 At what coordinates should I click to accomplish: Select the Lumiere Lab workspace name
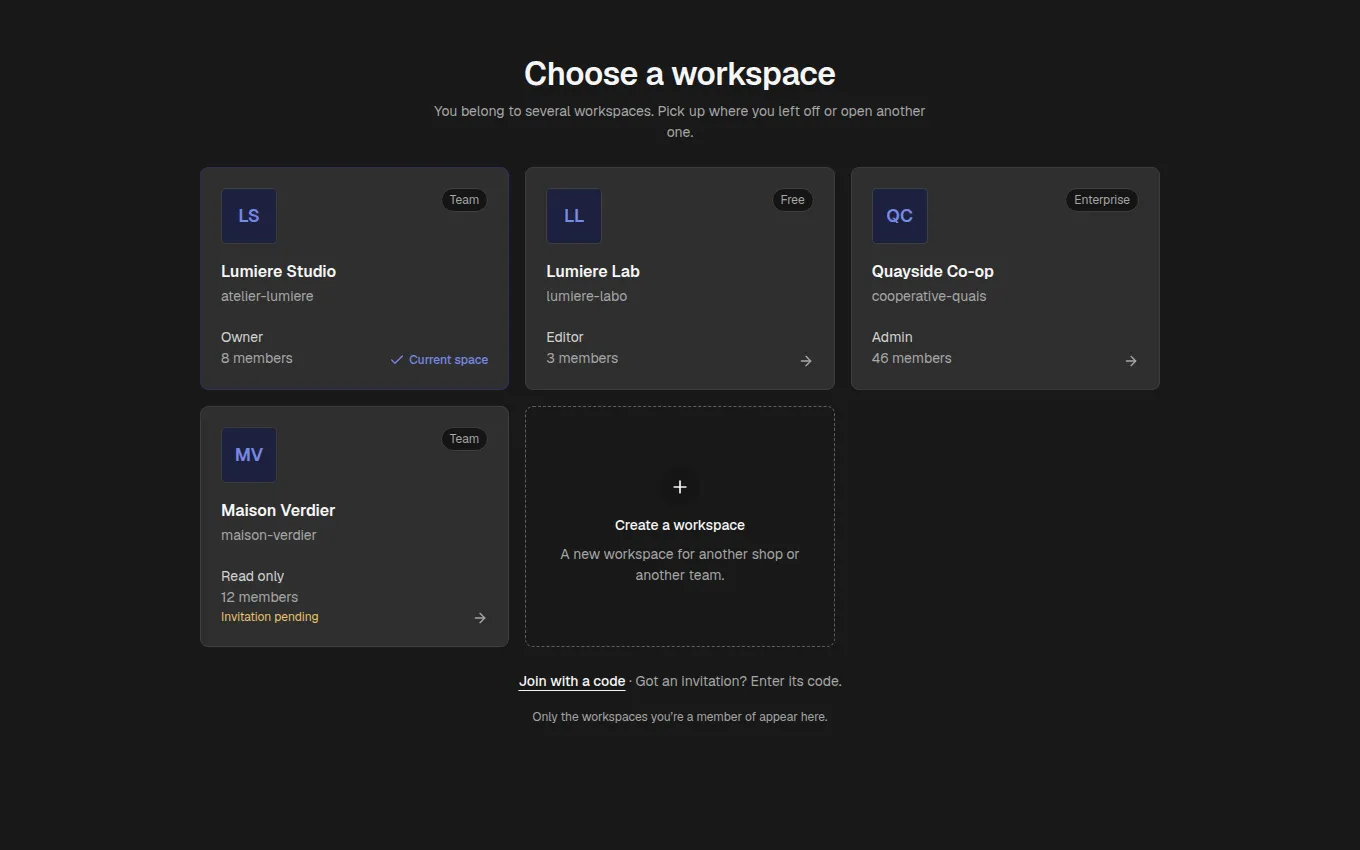593,271
